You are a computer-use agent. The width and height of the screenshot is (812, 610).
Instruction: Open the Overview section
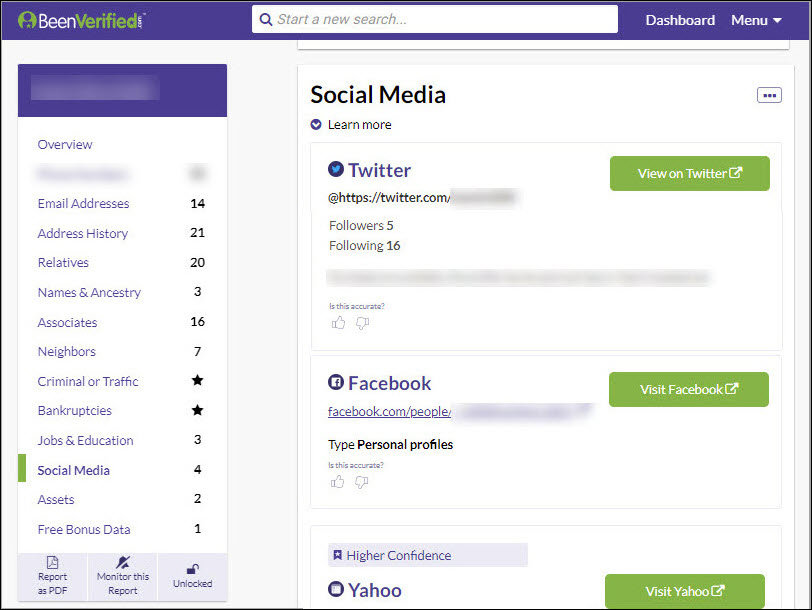pyautogui.click(x=65, y=144)
